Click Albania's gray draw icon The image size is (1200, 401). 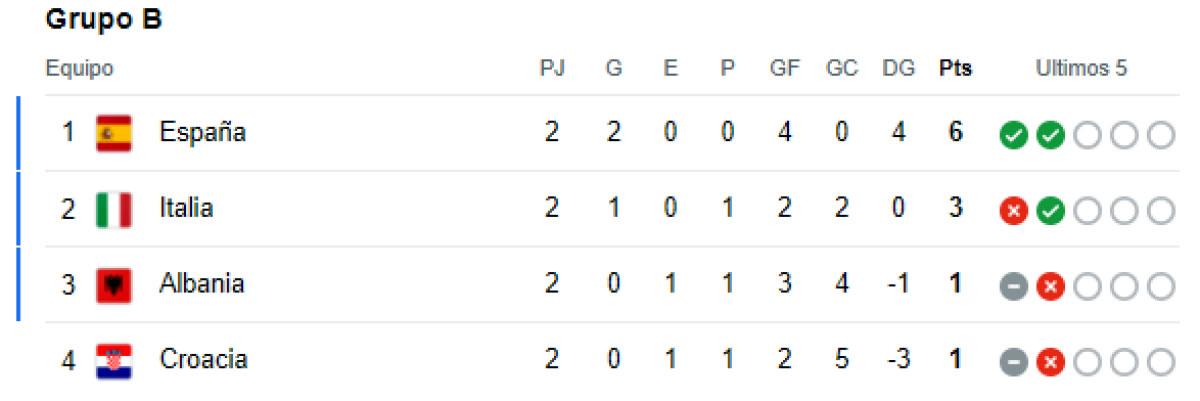(x=1013, y=286)
